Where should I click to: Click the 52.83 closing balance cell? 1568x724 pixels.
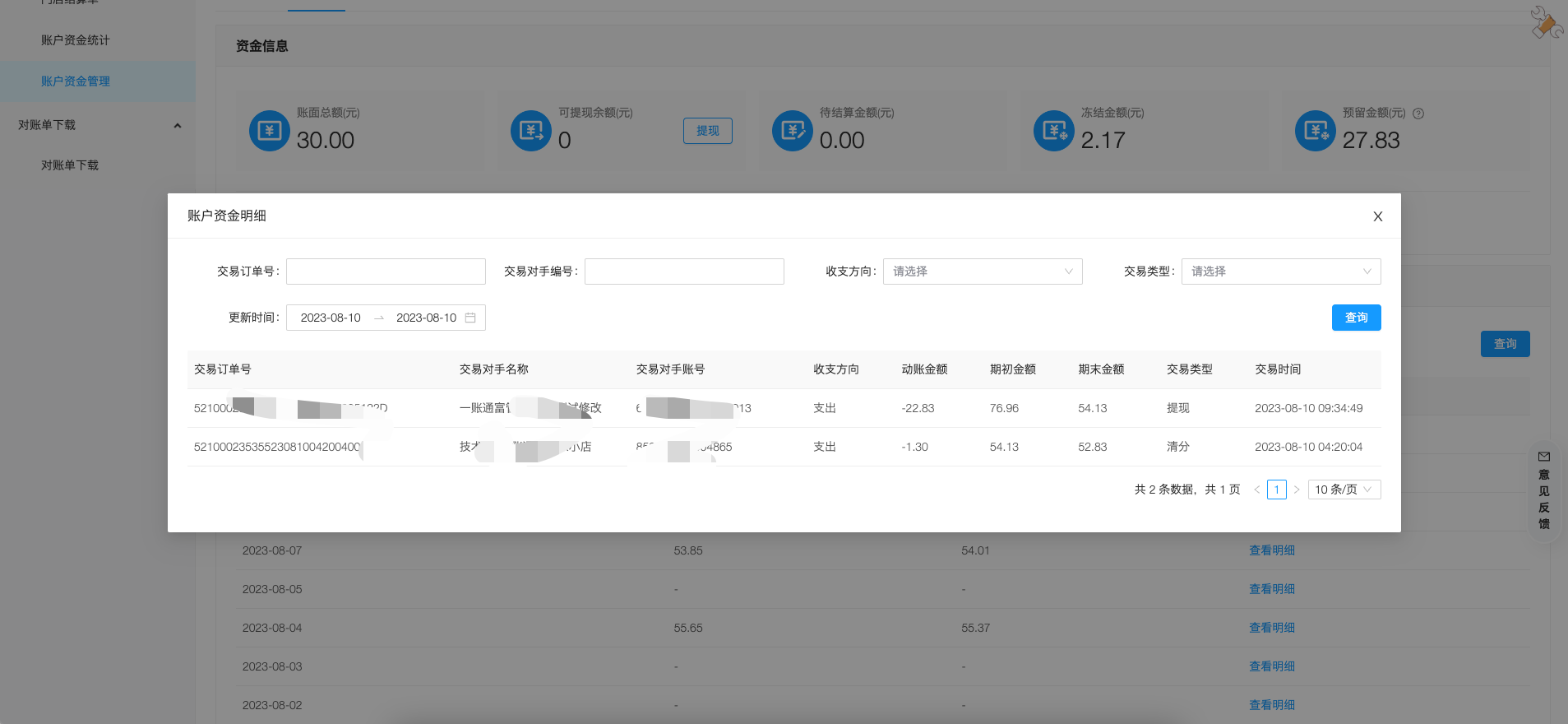[x=1093, y=447]
